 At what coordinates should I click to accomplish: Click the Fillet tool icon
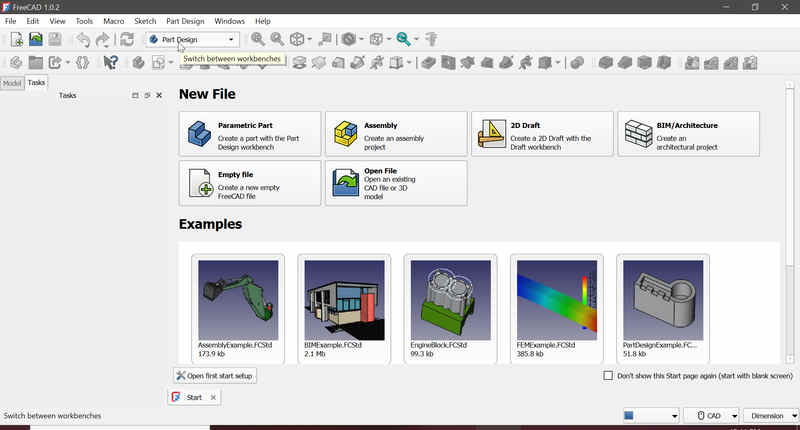point(606,63)
